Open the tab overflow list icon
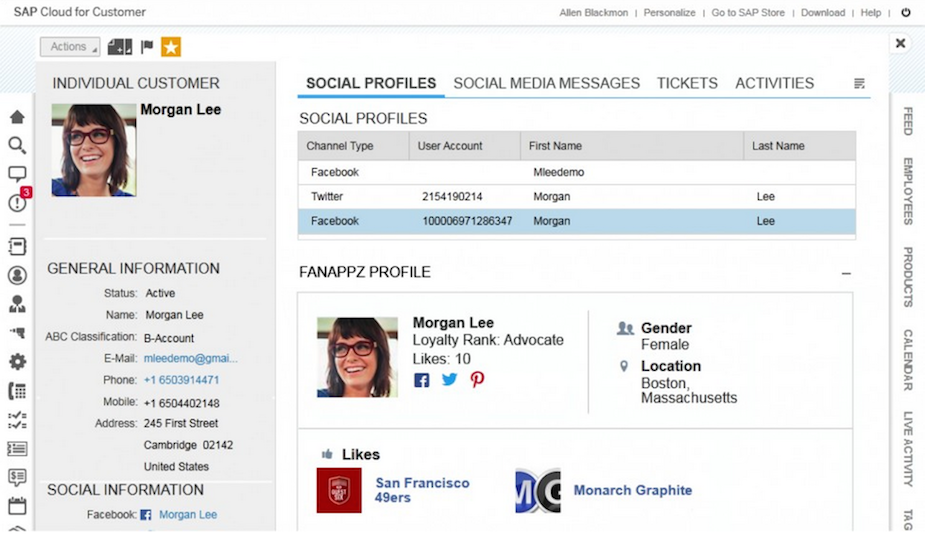Screen dimensions: 925x539 (859, 84)
